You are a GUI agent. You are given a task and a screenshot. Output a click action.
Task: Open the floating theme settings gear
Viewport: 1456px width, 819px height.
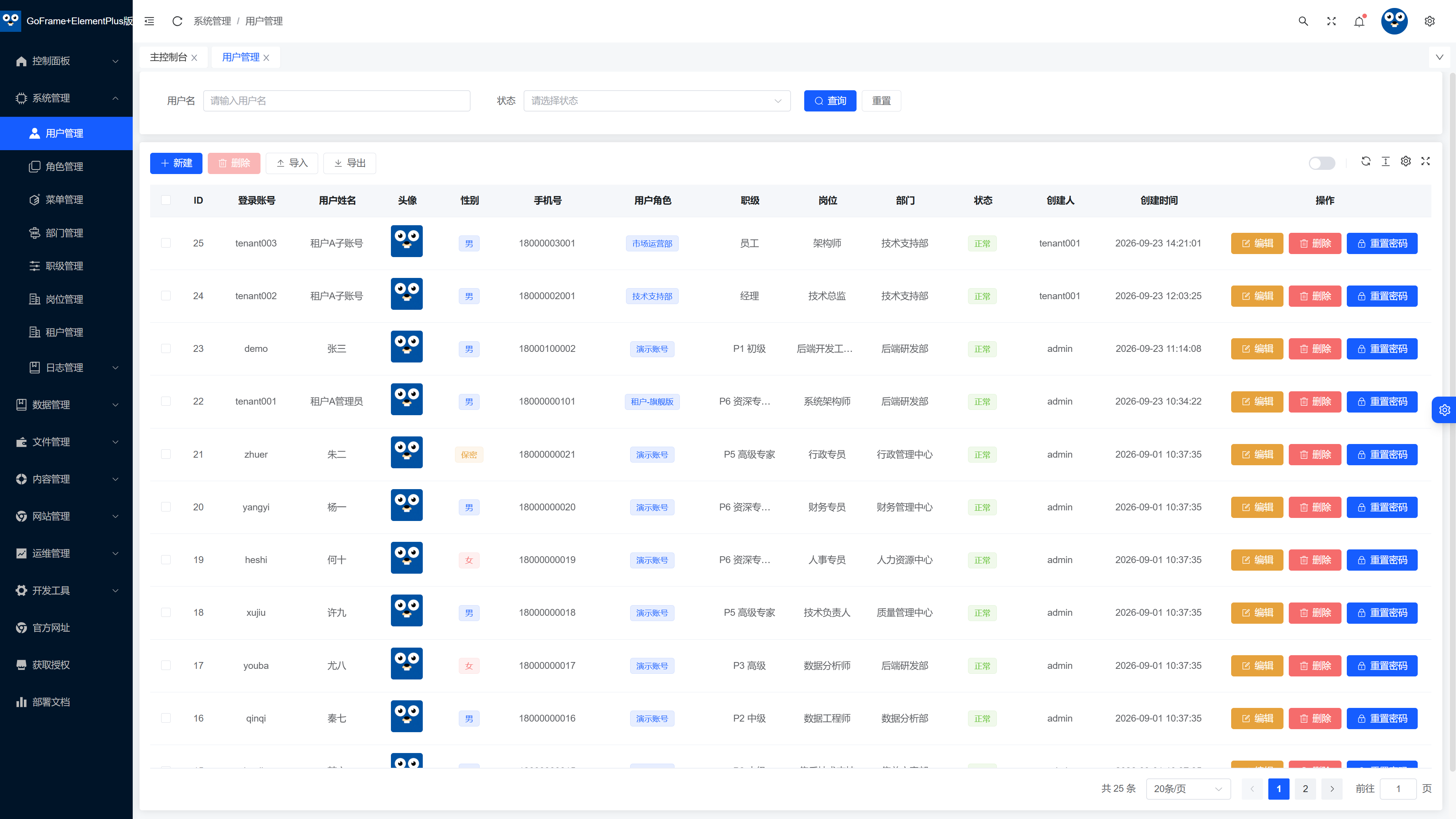[x=1445, y=410]
